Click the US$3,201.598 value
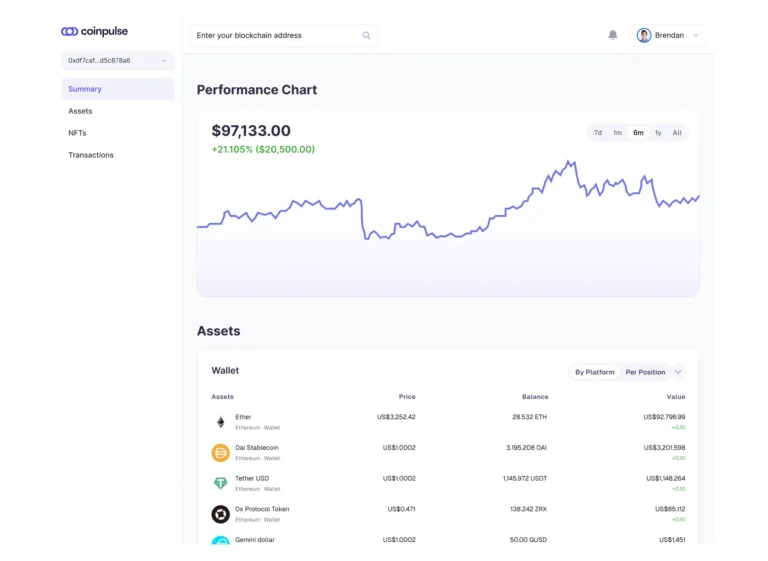The height and width of the screenshot is (561, 768). tap(664, 448)
